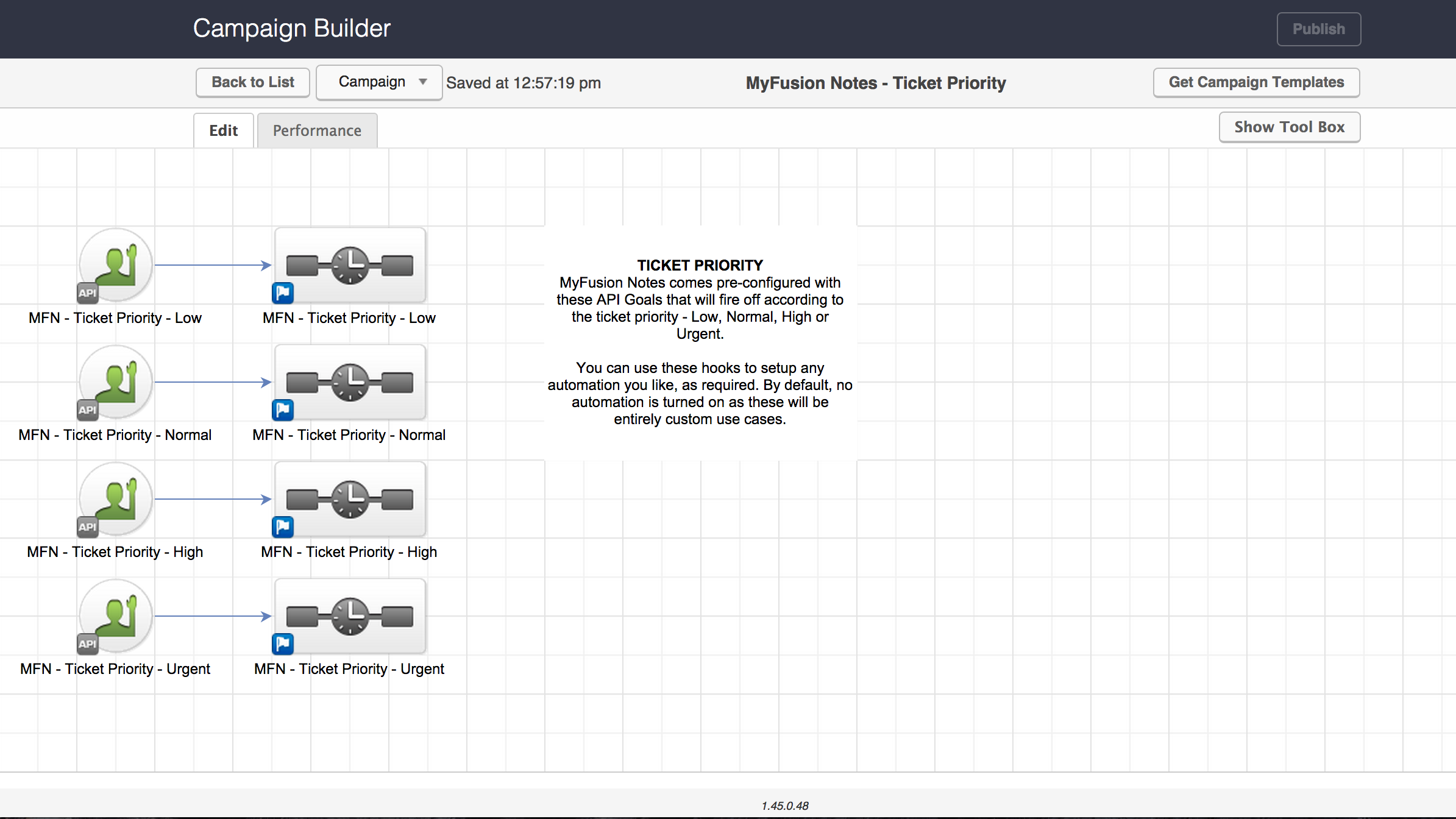Image resolution: width=1456 pixels, height=819 pixels.
Task: Click the API badge on High goal
Action: click(87, 526)
